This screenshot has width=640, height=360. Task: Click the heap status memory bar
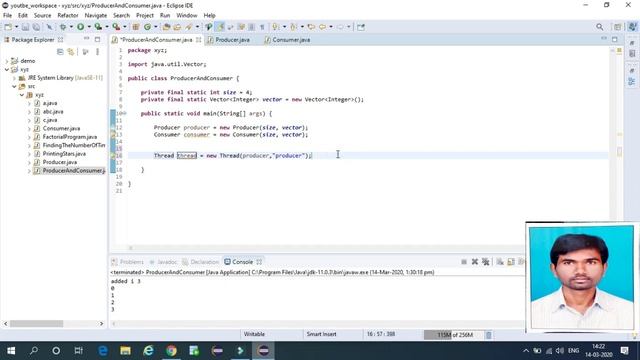tap(453, 335)
